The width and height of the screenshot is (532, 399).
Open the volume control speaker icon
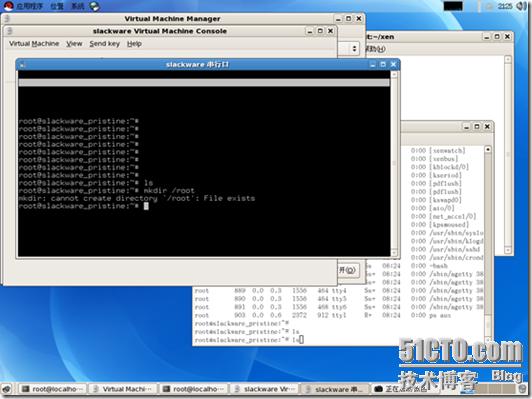pos(521,6)
